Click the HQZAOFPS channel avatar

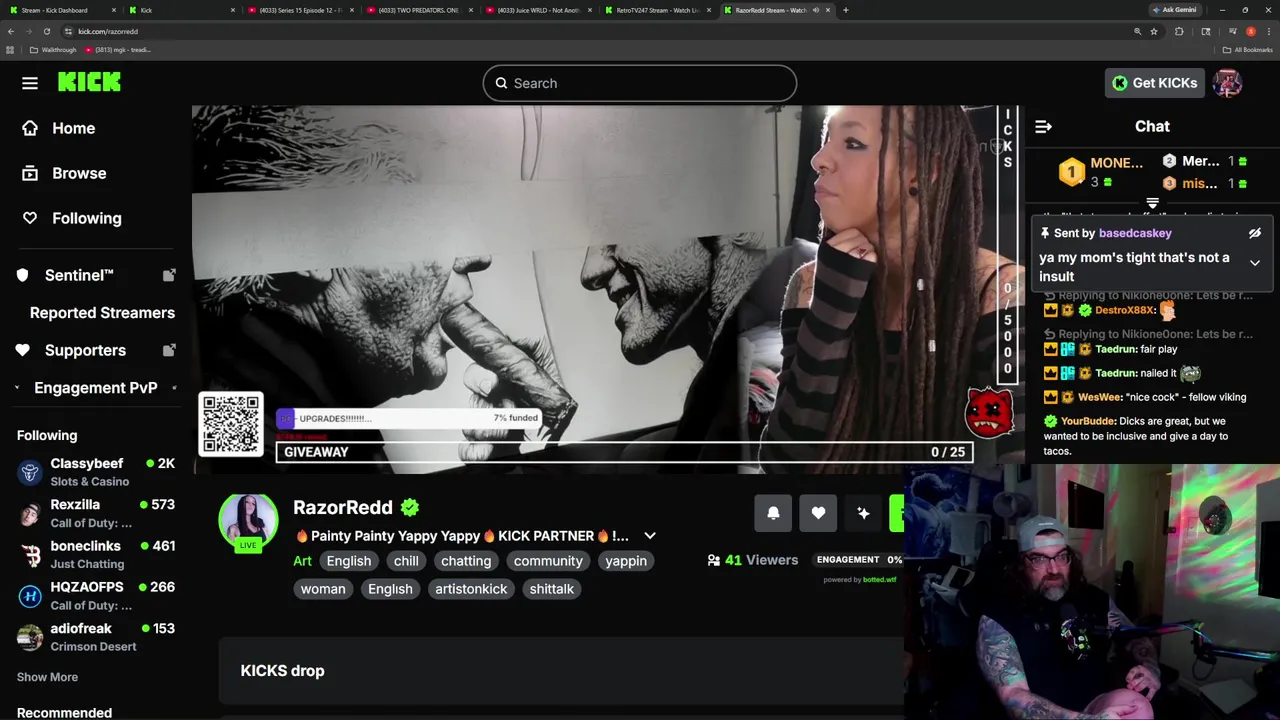(x=31, y=596)
